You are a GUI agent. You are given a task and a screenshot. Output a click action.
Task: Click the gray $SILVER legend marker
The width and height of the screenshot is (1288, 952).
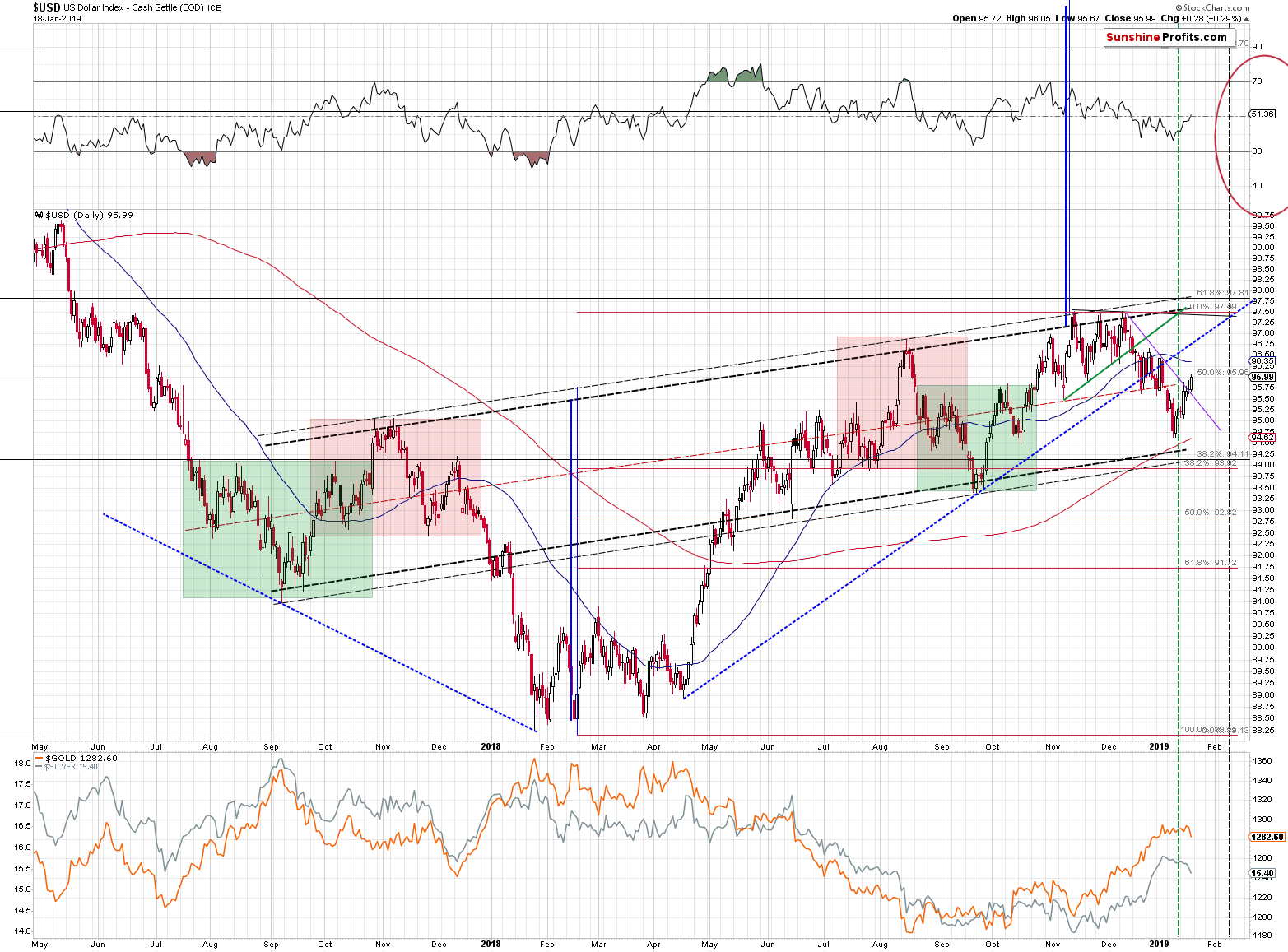click(x=40, y=767)
